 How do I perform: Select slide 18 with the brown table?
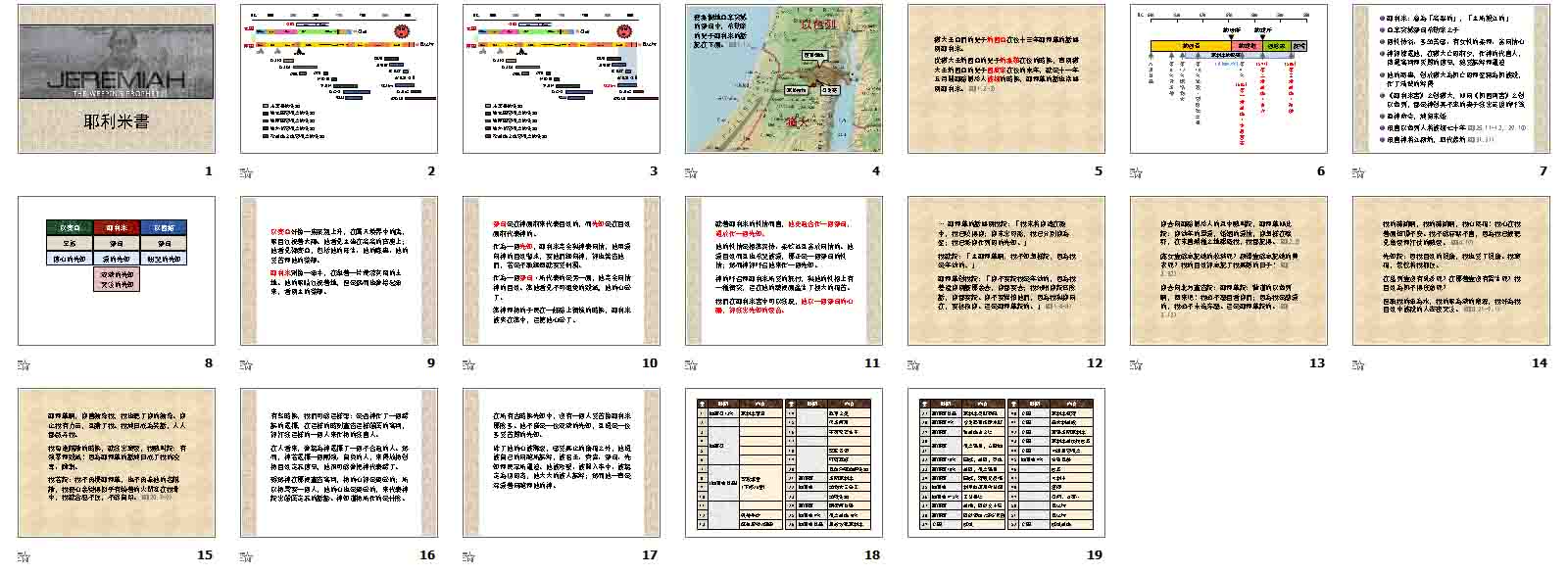tap(783, 462)
